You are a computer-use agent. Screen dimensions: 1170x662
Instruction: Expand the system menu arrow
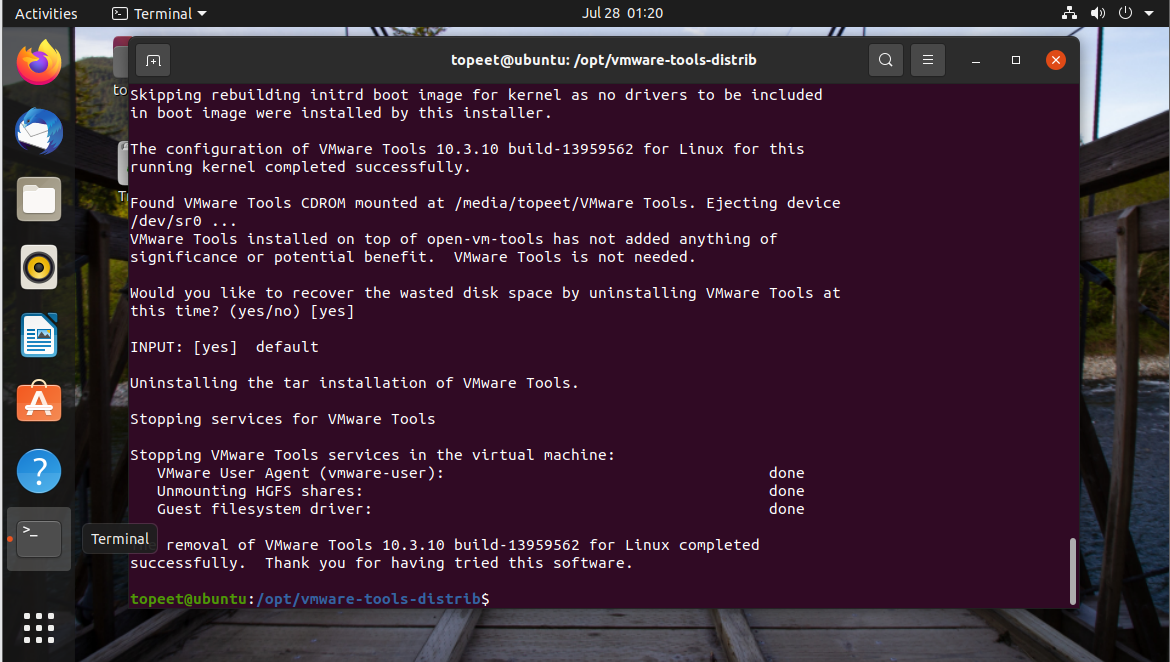(x=1149, y=13)
